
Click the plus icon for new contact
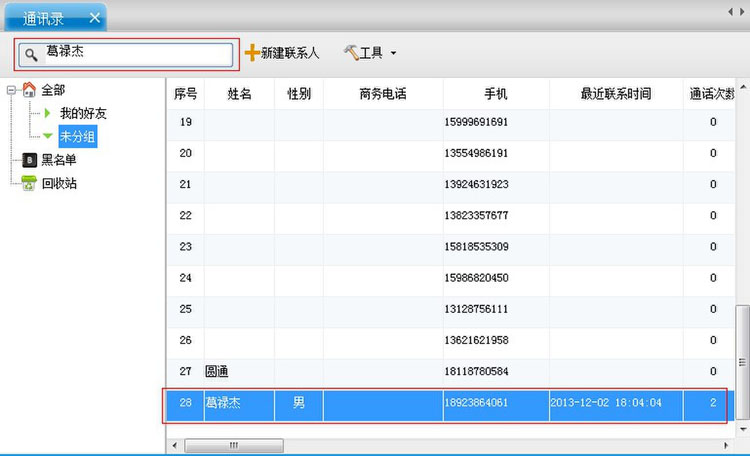[252, 53]
